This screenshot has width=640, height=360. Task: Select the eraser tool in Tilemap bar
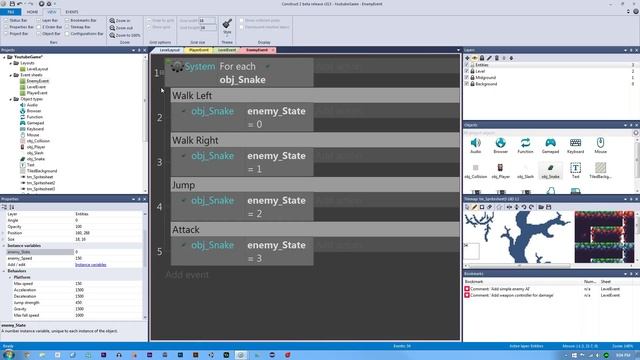click(489, 207)
